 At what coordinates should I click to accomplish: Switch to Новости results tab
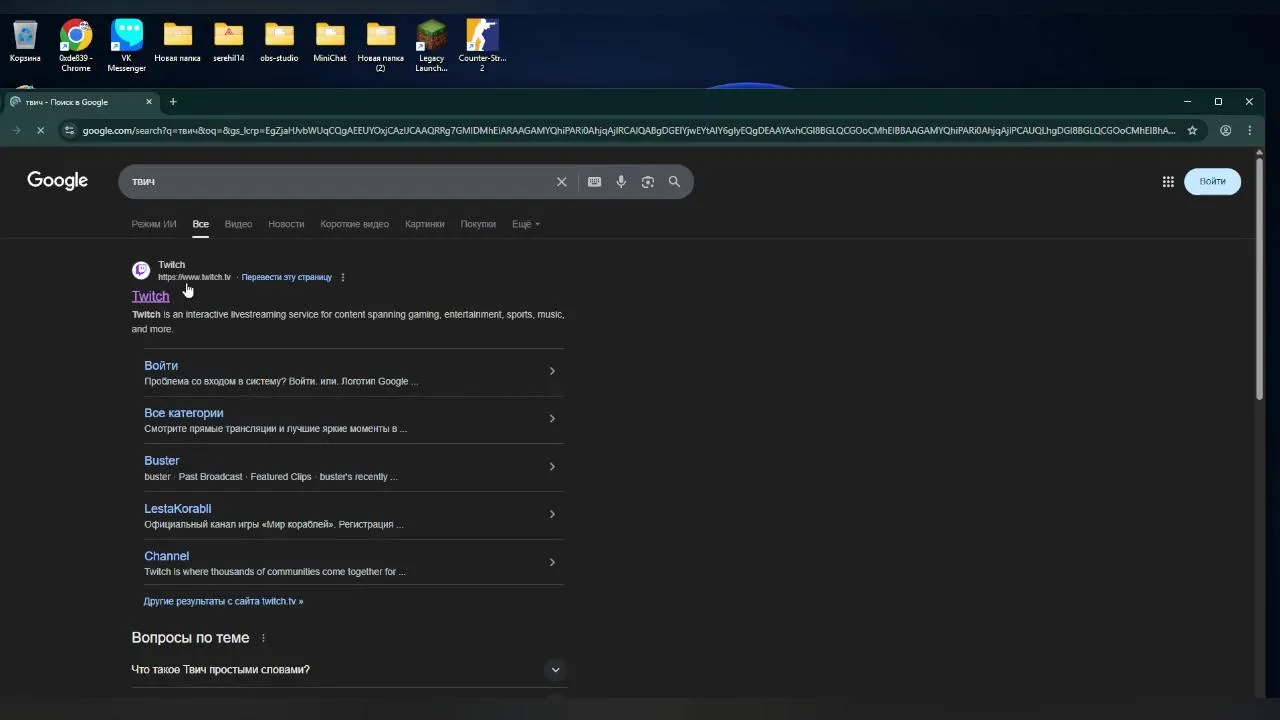[x=286, y=224]
